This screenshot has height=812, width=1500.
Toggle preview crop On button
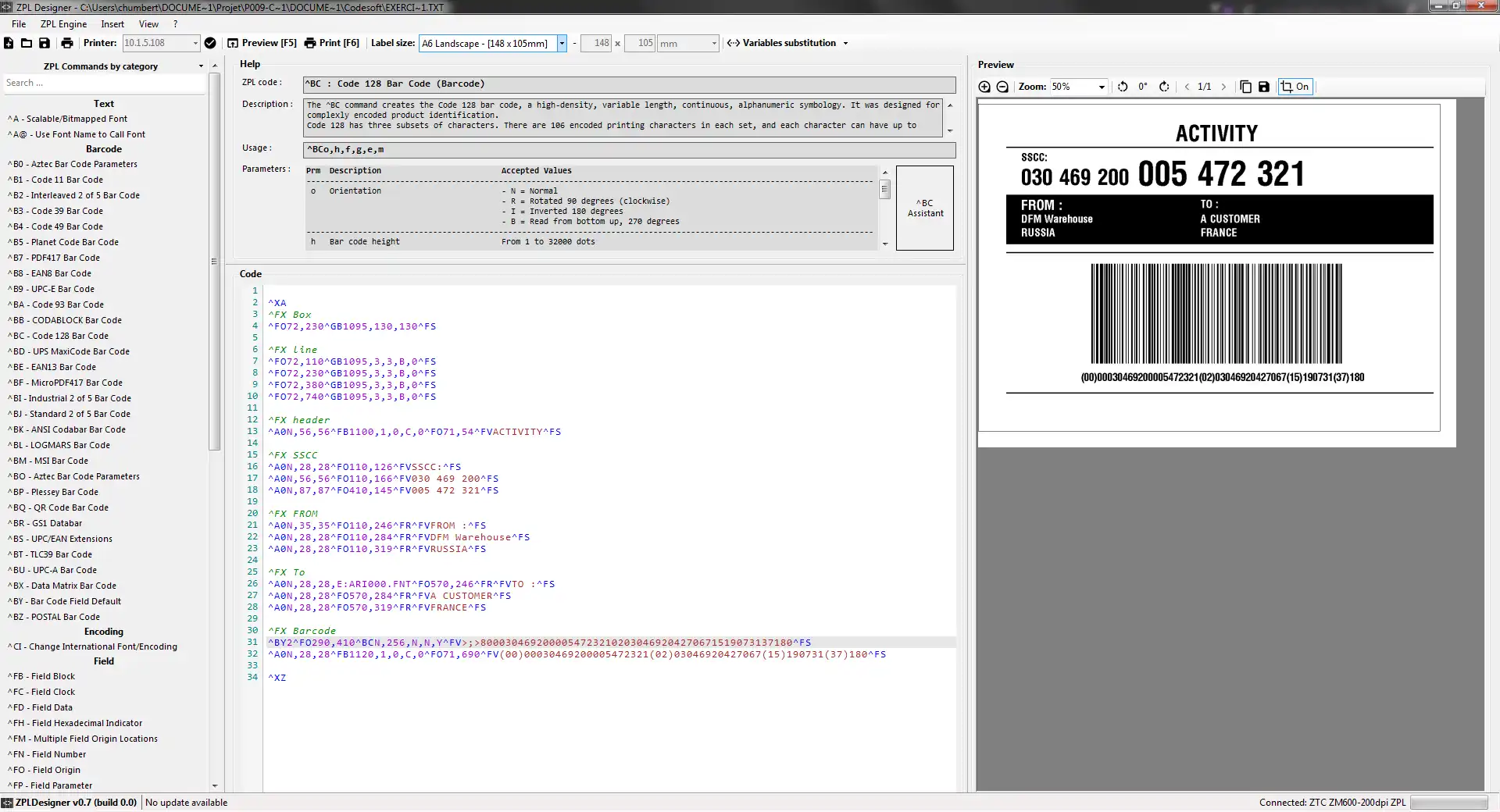pyautogui.click(x=1295, y=87)
